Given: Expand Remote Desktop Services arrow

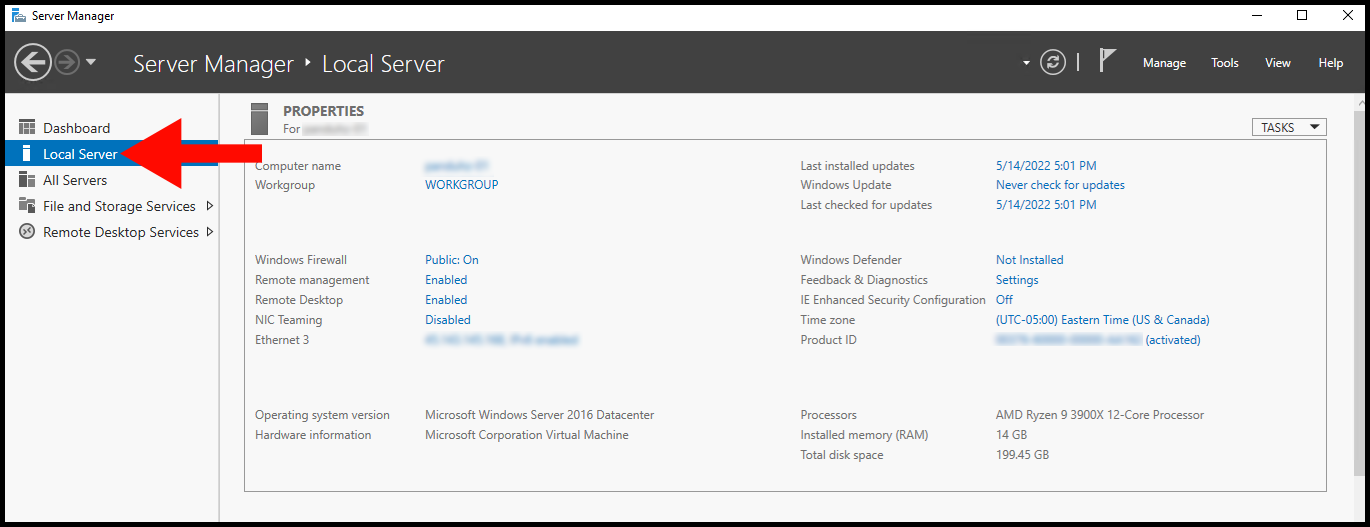Looking at the screenshot, I should click(209, 232).
